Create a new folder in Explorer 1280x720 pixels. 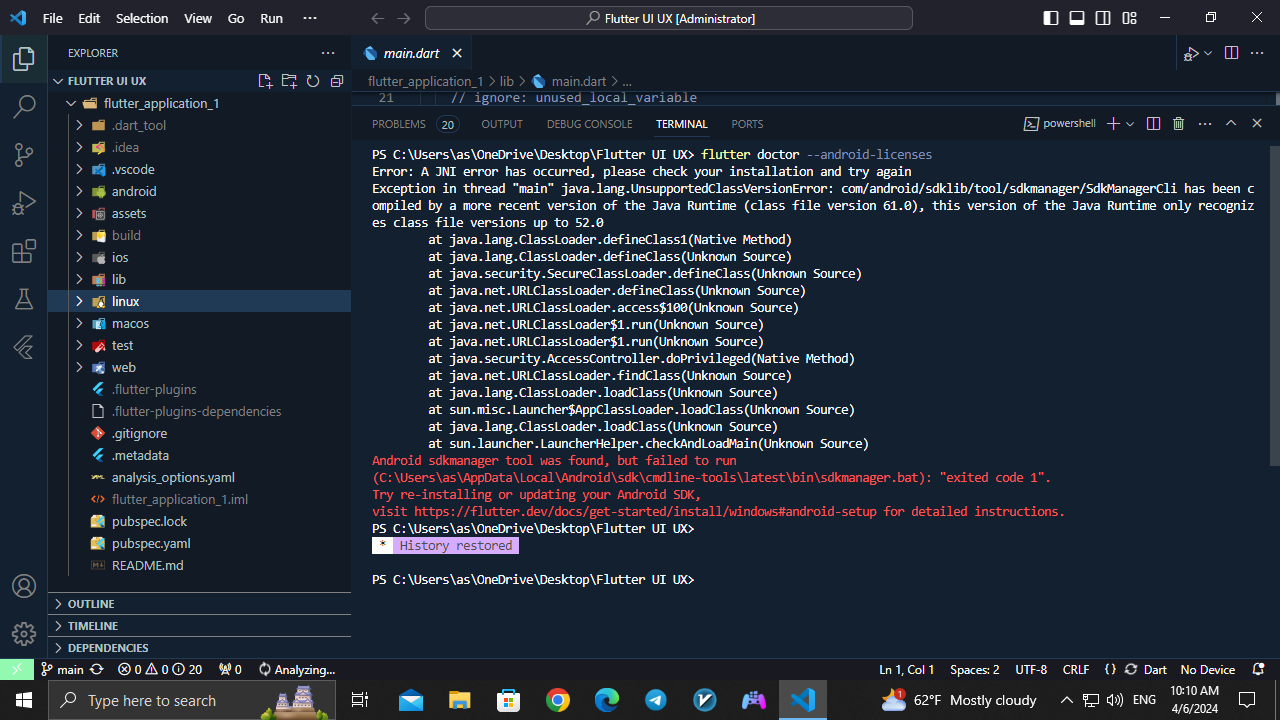(x=289, y=81)
